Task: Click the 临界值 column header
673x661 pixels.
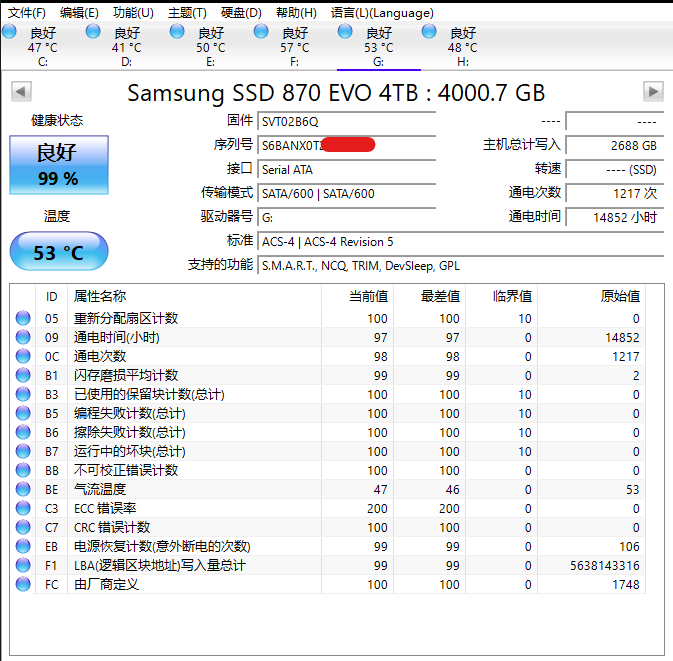Action: pyautogui.click(x=501, y=296)
